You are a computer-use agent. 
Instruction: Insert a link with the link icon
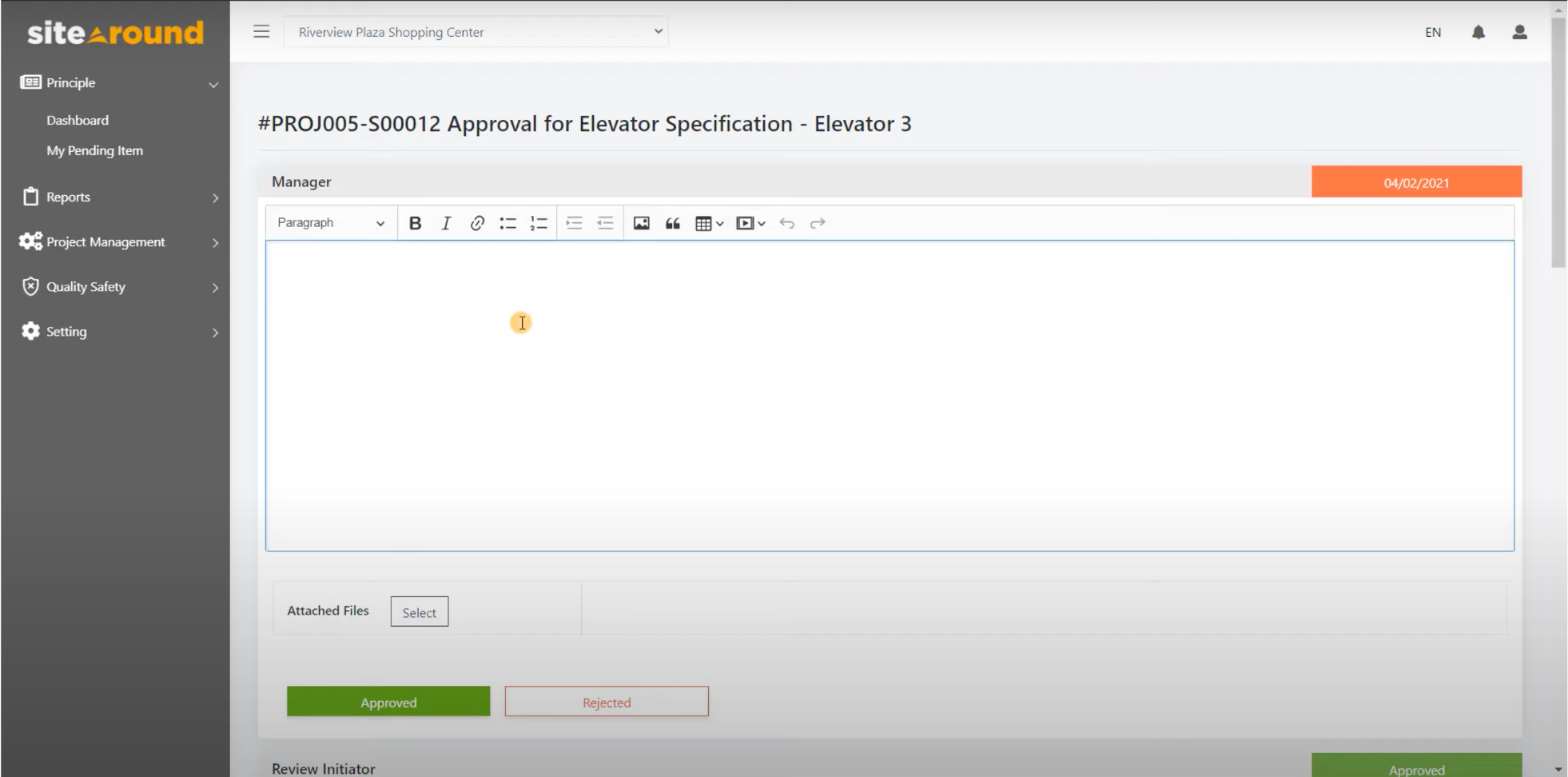click(477, 223)
